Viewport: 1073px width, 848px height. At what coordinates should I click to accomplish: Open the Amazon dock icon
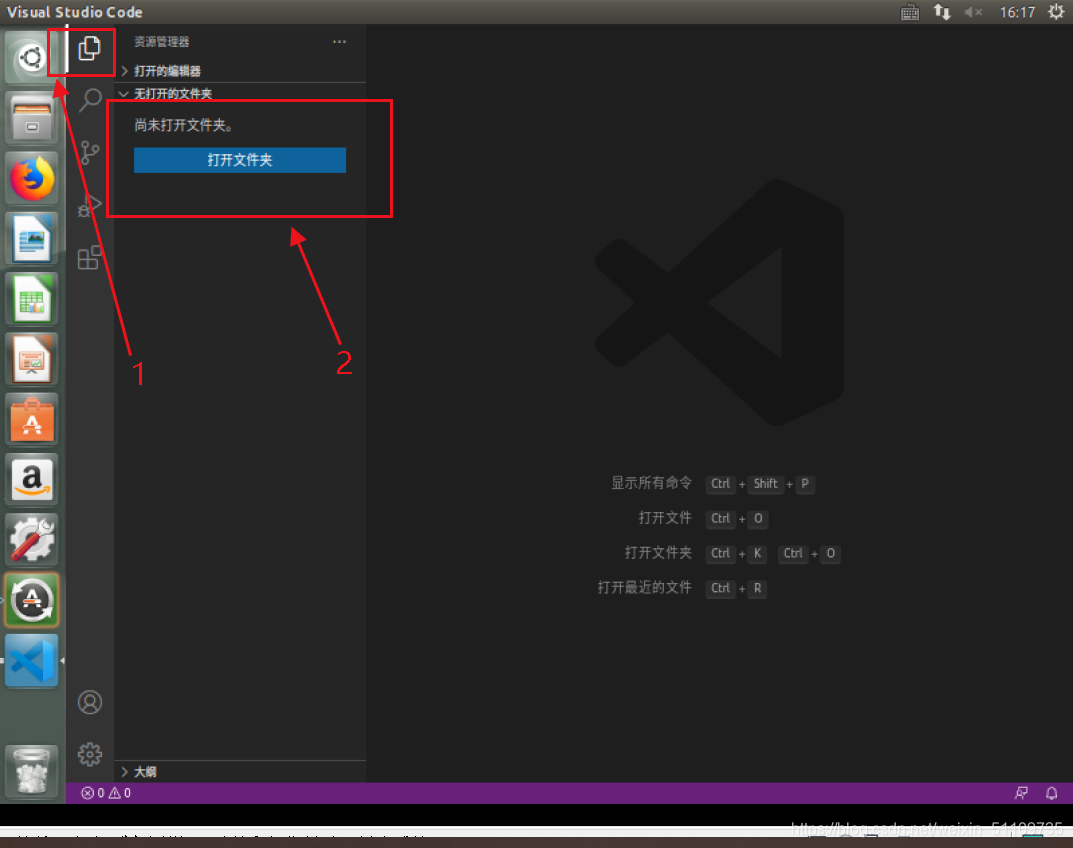(31, 479)
